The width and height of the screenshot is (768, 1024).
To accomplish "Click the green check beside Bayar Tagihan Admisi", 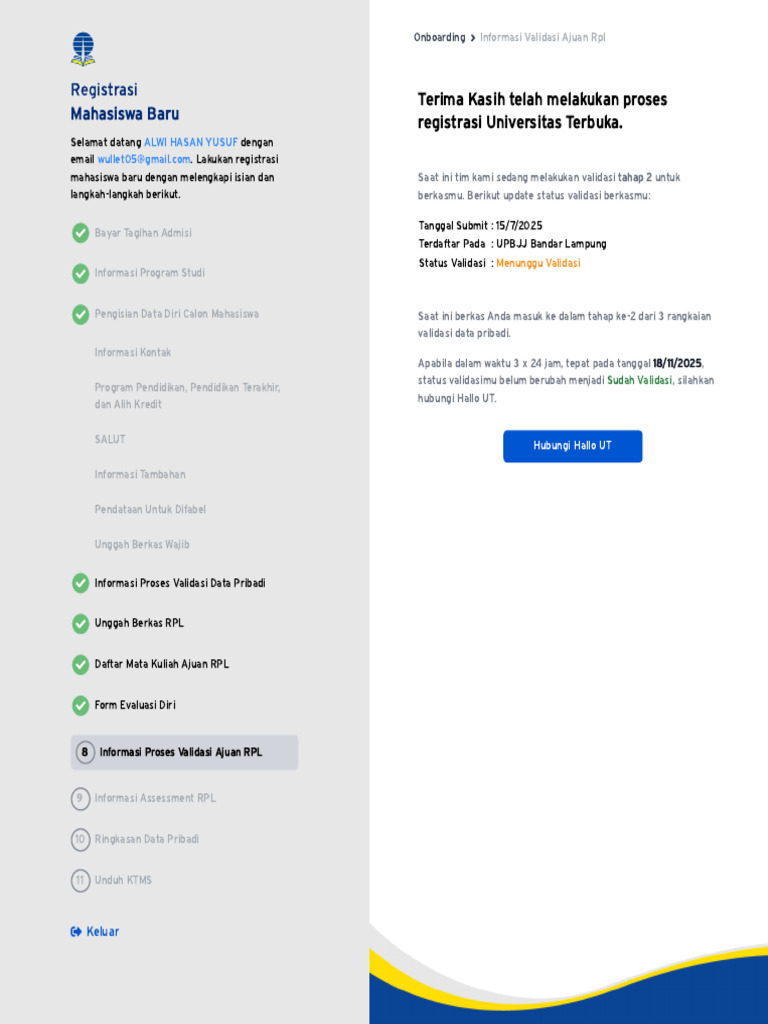I will tap(80, 233).
